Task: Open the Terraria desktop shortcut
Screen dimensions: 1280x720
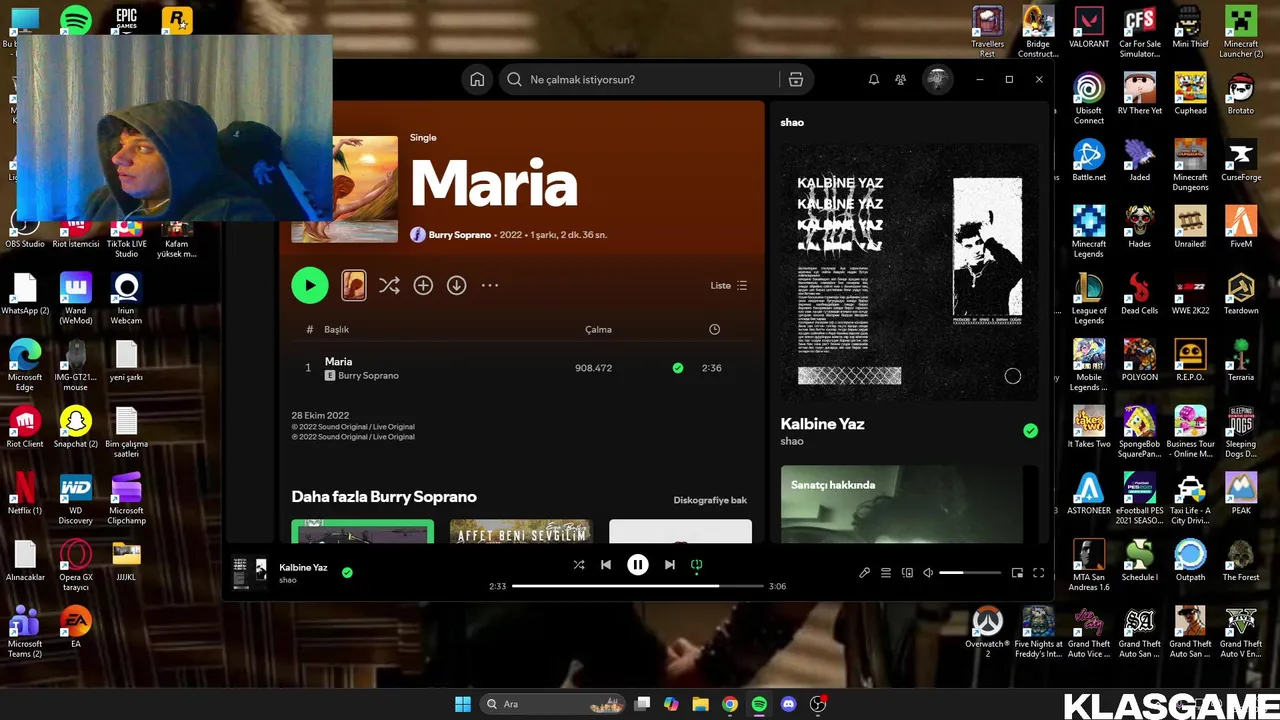Action: coord(1241,360)
